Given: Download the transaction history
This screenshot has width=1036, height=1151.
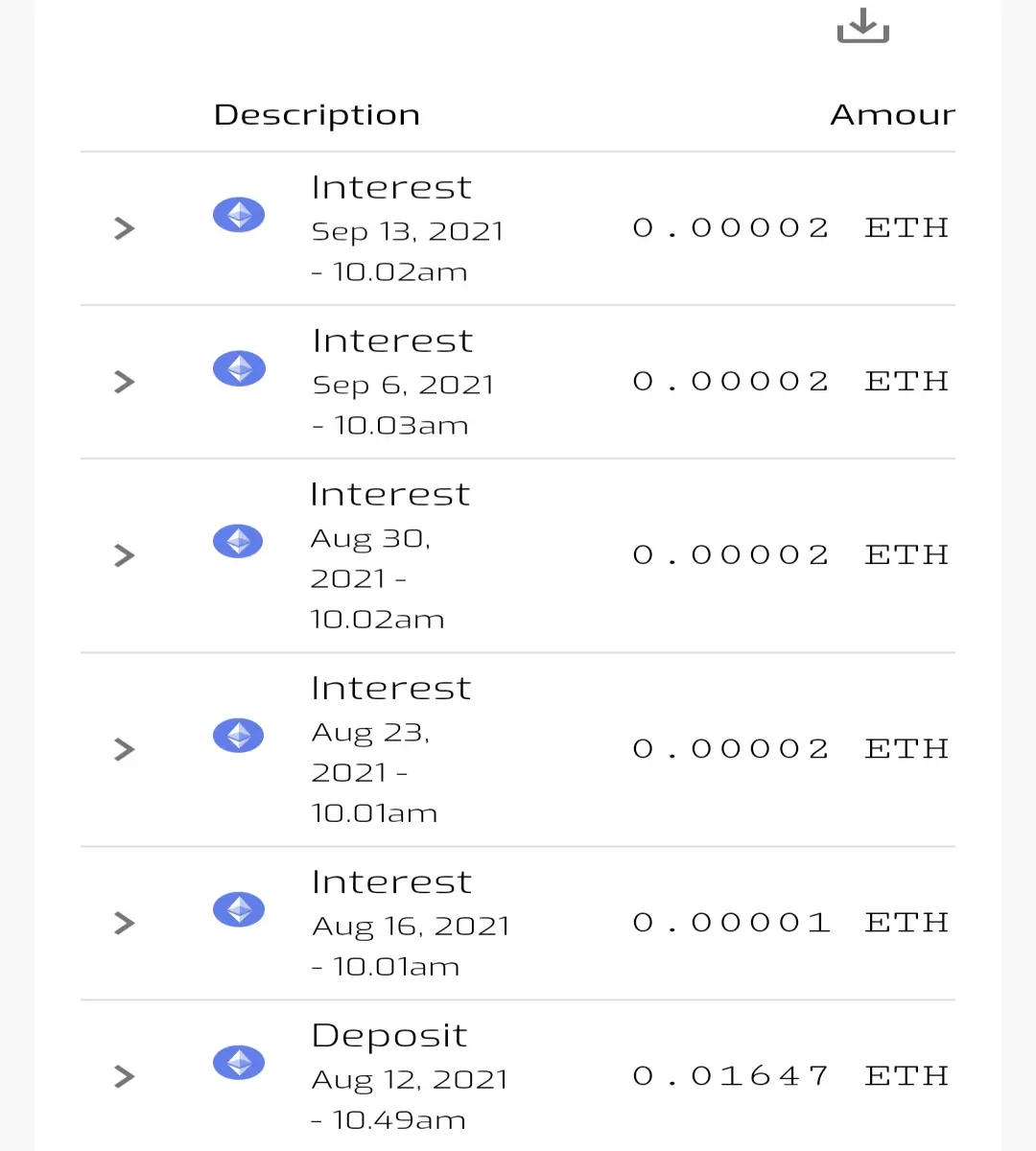Looking at the screenshot, I should tap(863, 25).
